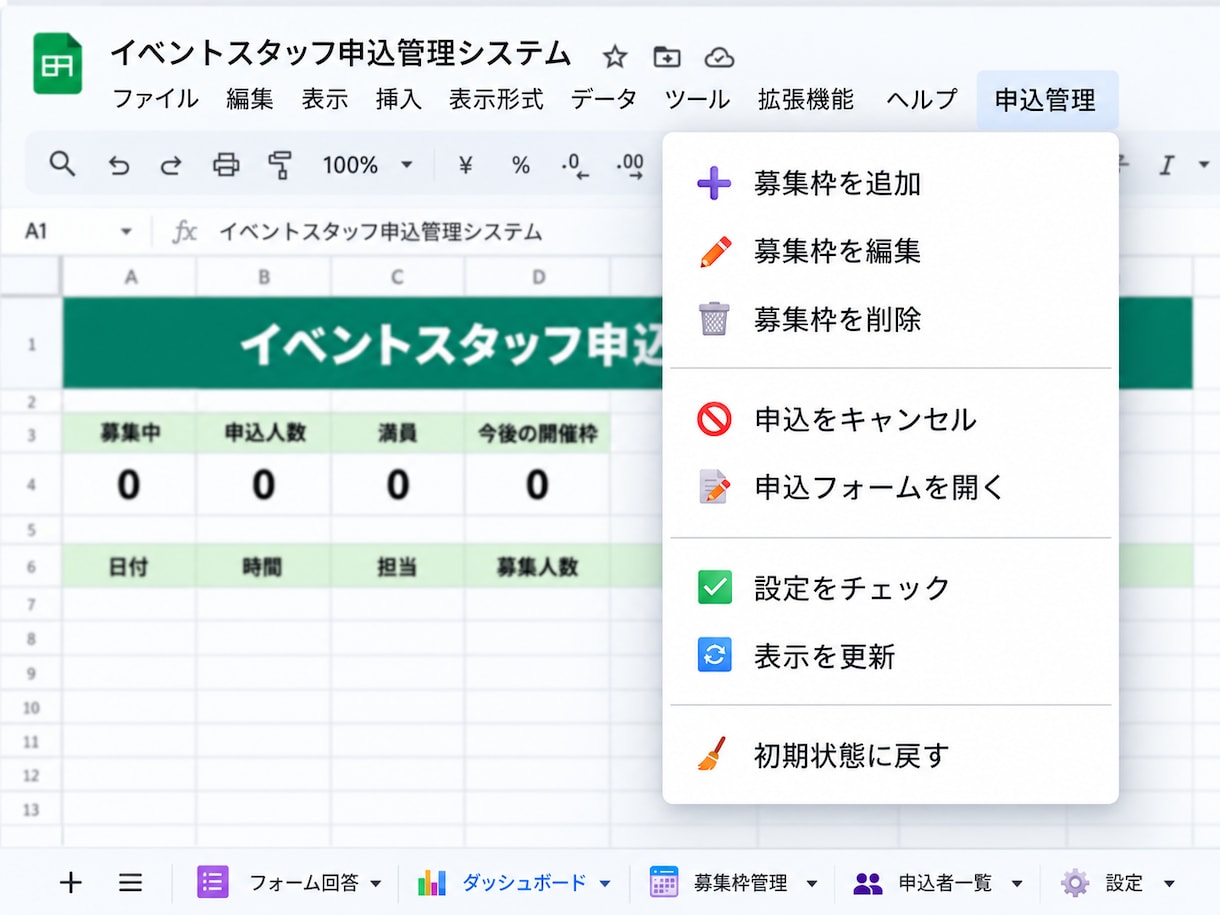Open the 拡張機能 menu
The image size is (1220, 915).
[806, 100]
